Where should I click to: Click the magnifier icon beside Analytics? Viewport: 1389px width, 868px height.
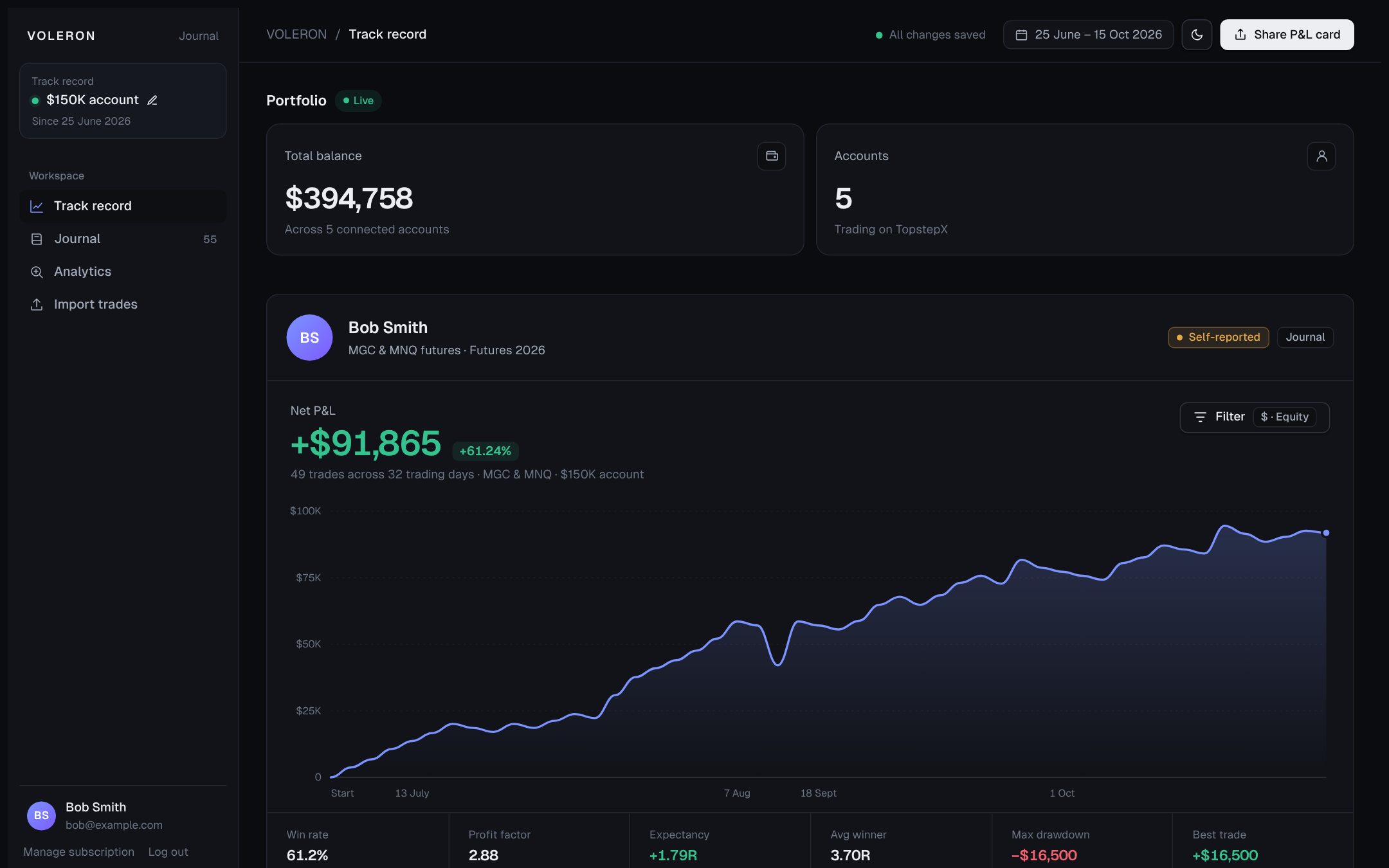tap(37, 272)
